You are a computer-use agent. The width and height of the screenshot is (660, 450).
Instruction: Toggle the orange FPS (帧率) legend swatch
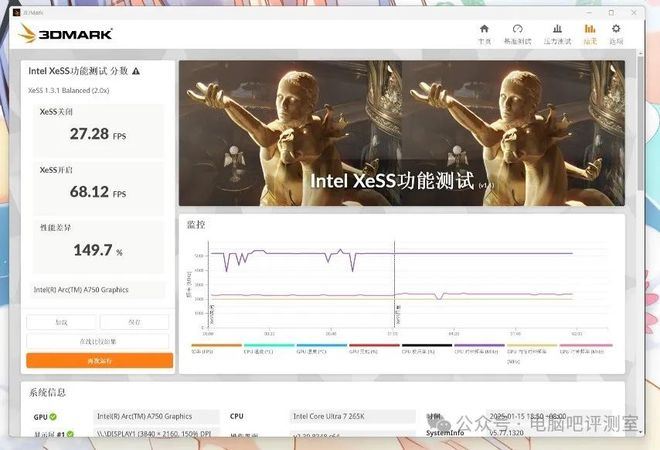pyautogui.click(x=216, y=345)
